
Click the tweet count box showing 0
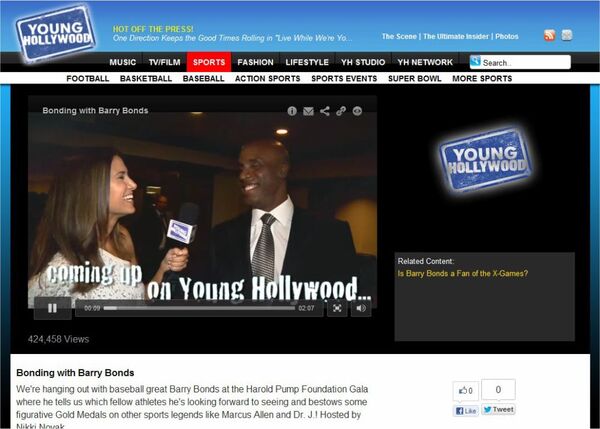[498, 390]
